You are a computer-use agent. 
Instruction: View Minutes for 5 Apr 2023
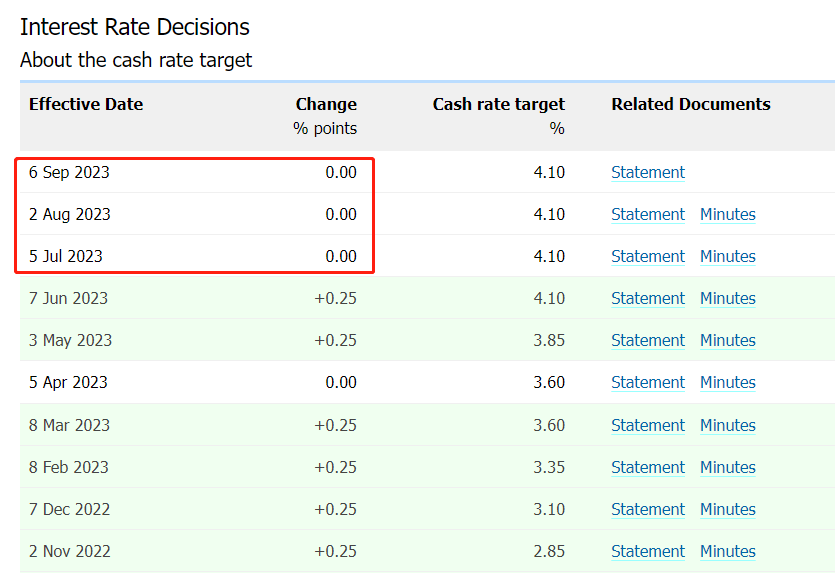(x=727, y=382)
